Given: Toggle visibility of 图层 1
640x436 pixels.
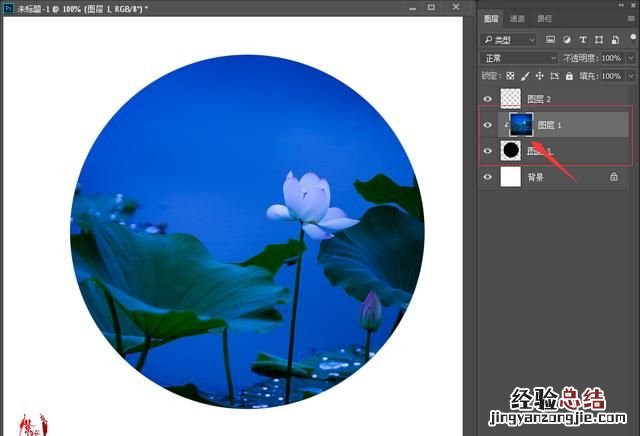Looking at the screenshot, I should (x=488, y=125).
